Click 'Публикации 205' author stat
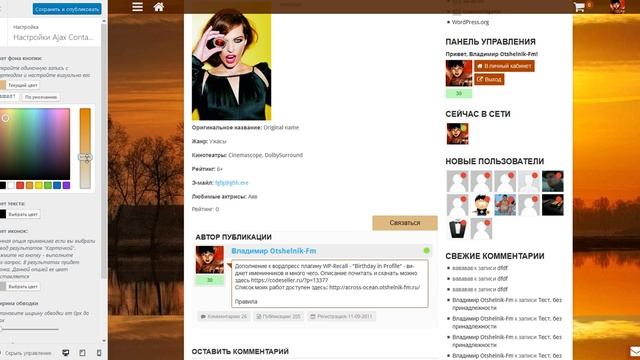The height and width of the screenshot is (360, 640). pos(278,316)
